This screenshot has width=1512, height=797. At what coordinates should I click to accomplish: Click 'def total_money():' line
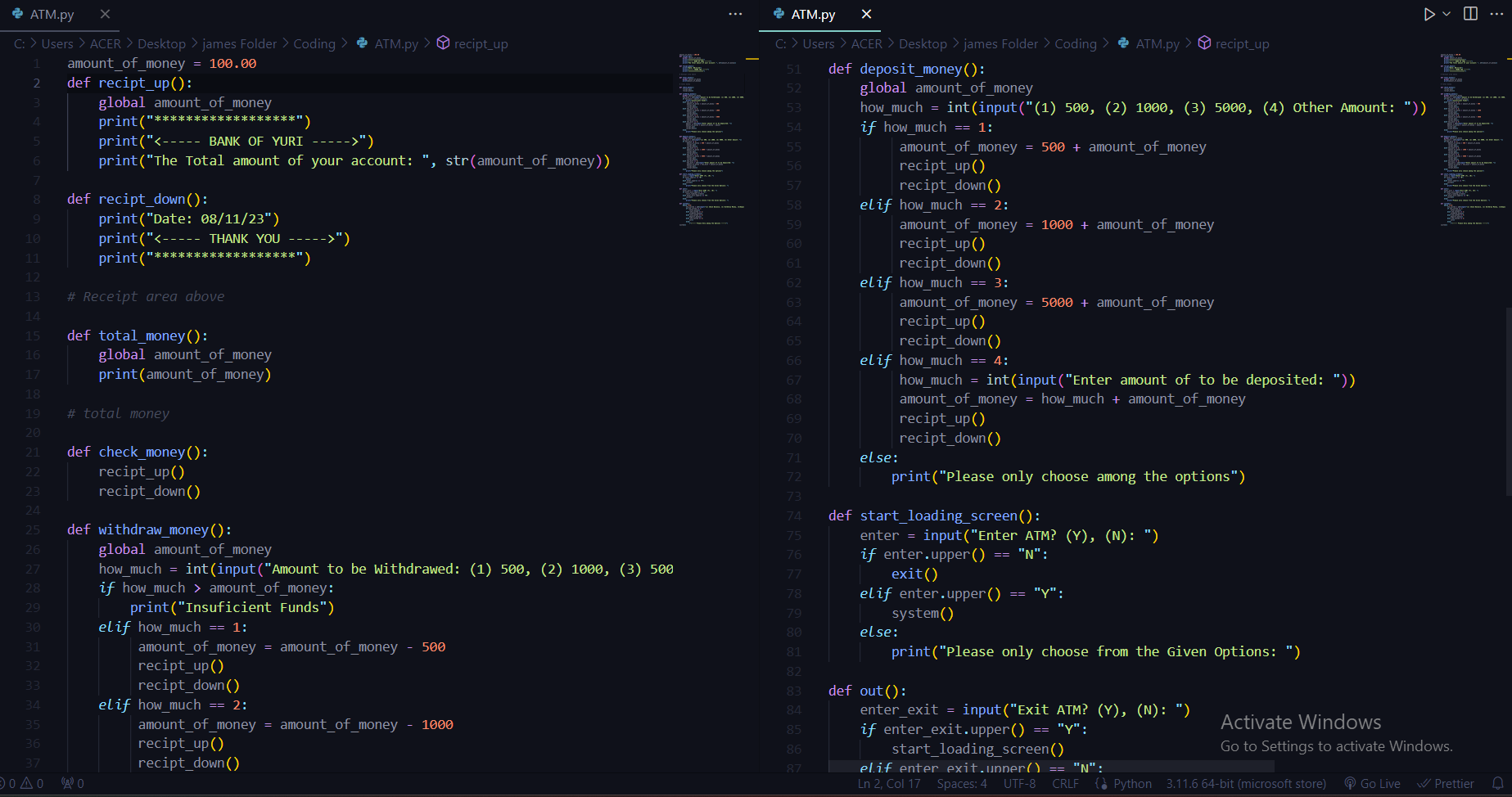coord(138,335)
